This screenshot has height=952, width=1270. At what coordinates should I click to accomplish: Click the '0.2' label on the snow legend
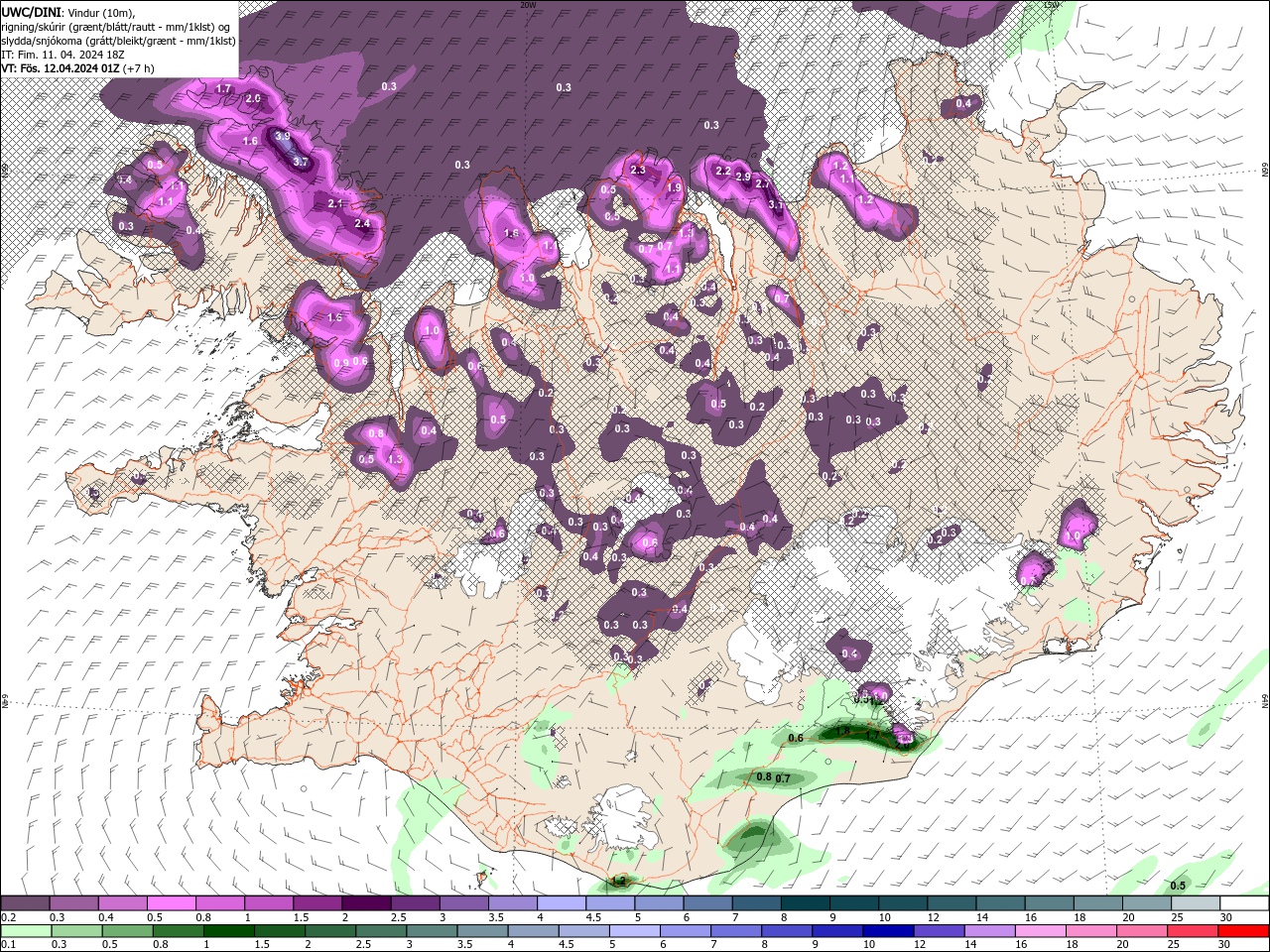point(8,917)
